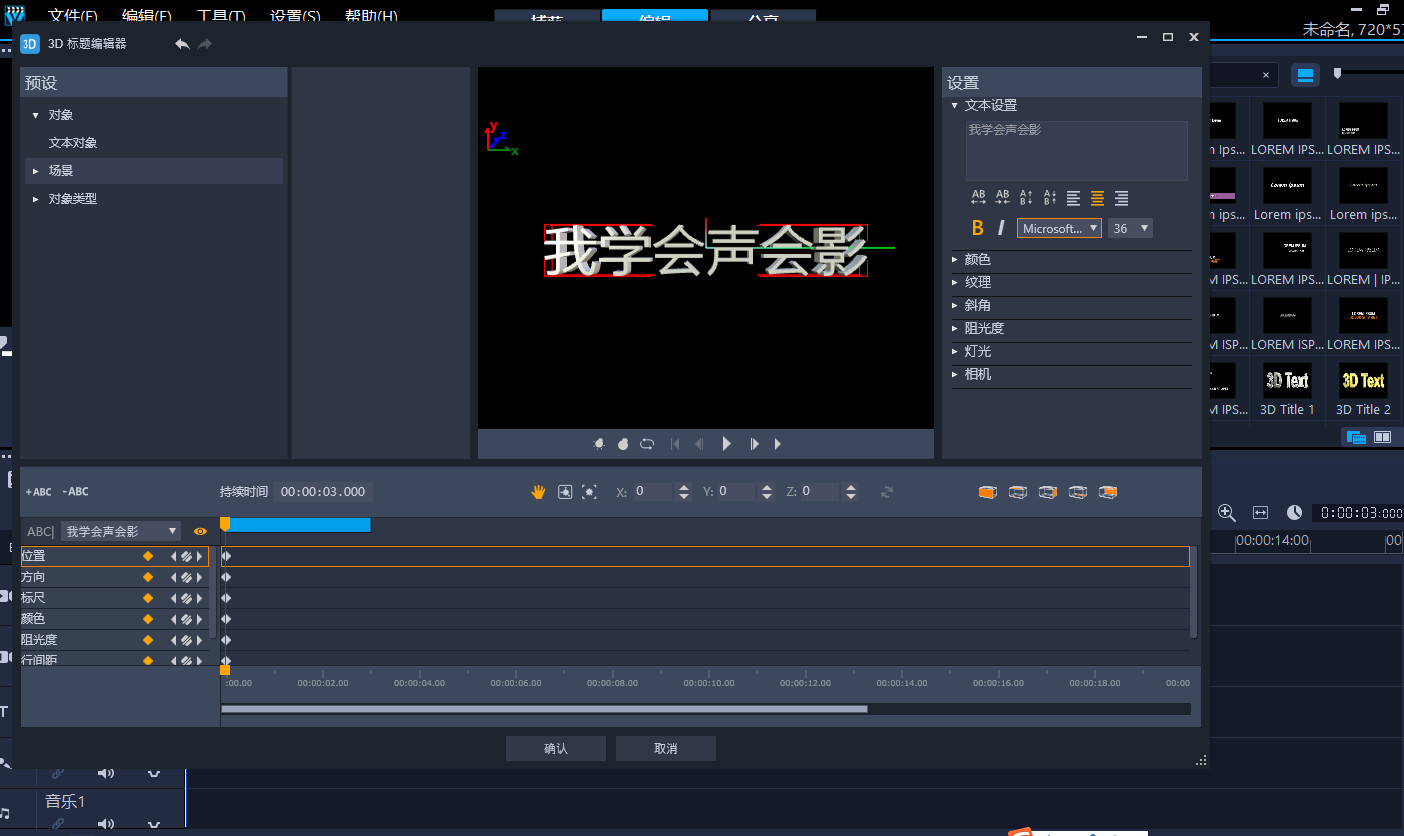Image resolution: width=1404 pixels, height=836 pixels.
Task: Click the +ABC add text object button
Action: tap(38, 492)
